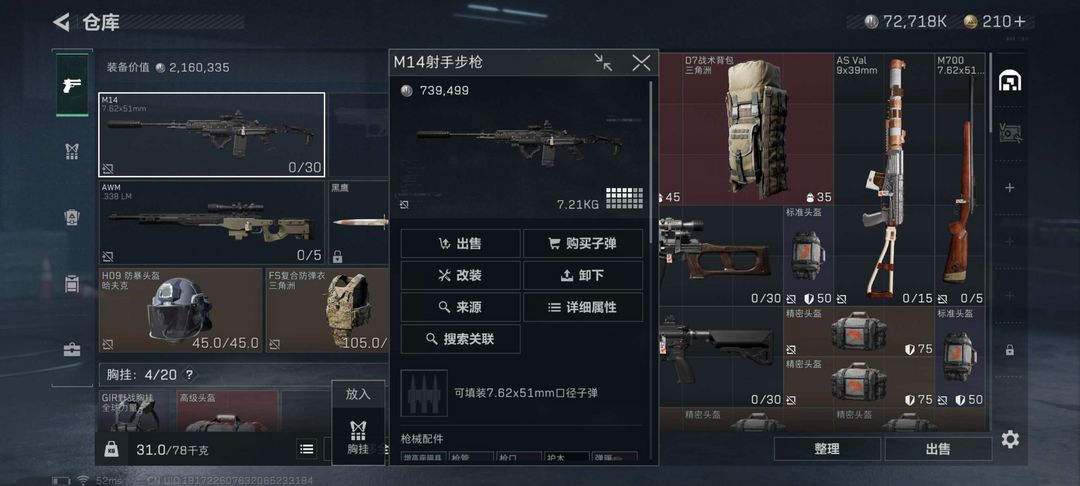Click the 卸下 unequip button

click(x=583, y=275)
